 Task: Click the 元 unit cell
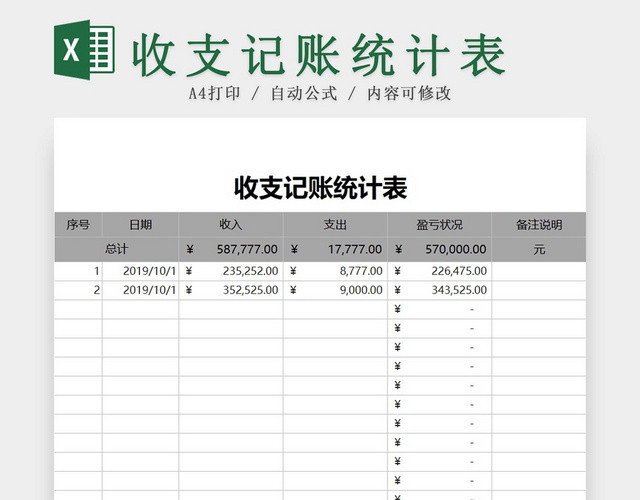click(x=539, y=249)
